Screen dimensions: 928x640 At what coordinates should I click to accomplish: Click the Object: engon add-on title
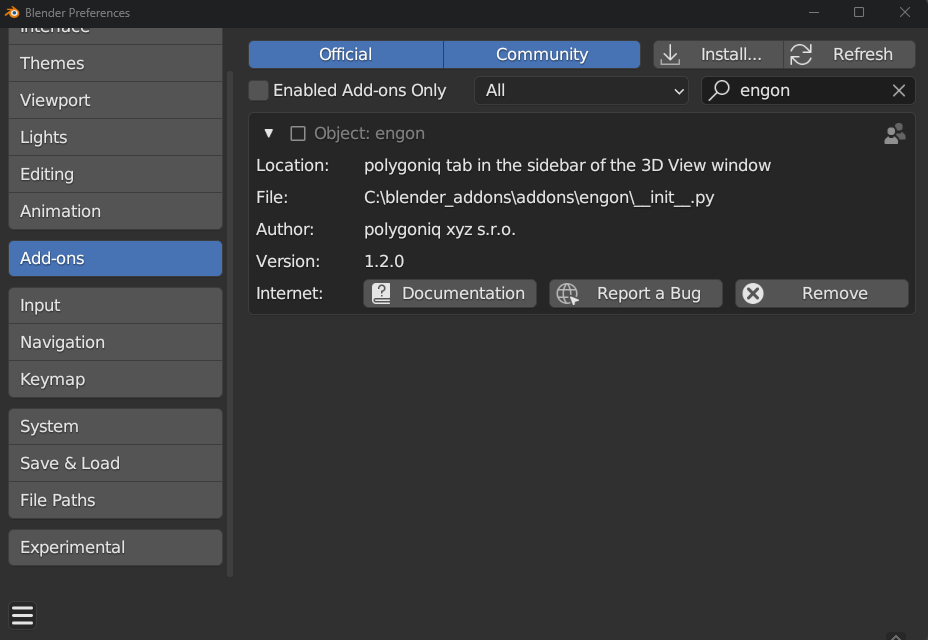point(369,134)
